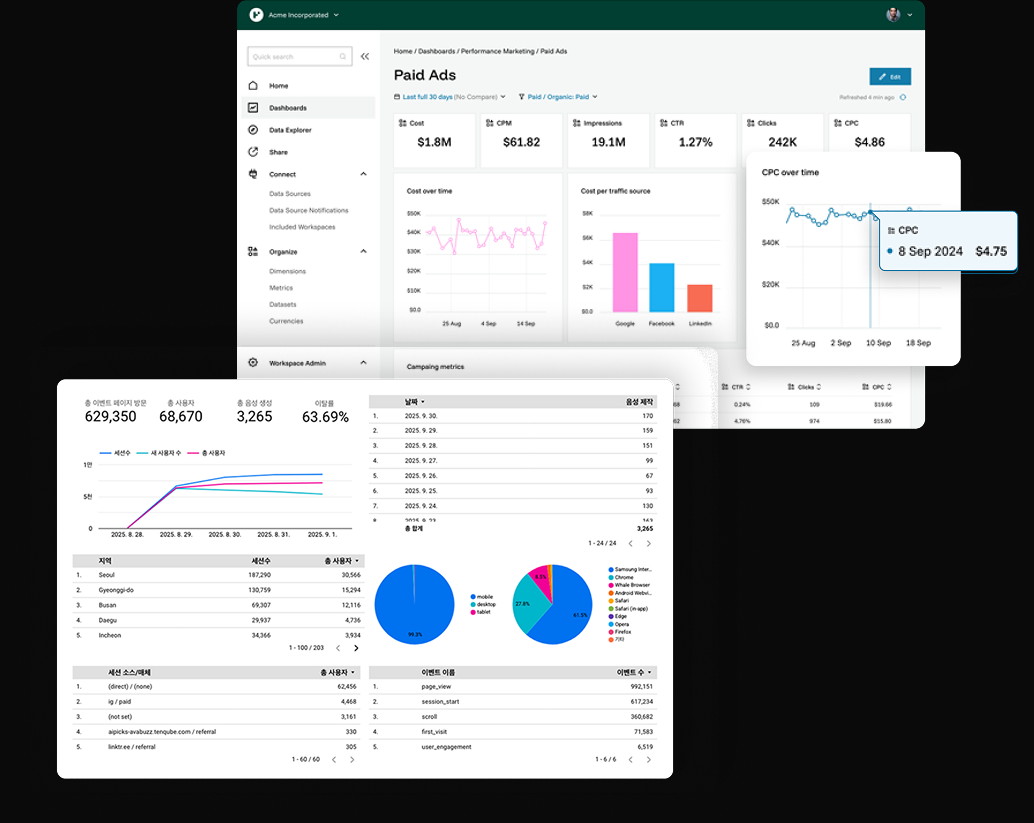Open Dashboards via its sidebar icon
1034x823 pixels.
pyautogui.click(x=253, y=107)
